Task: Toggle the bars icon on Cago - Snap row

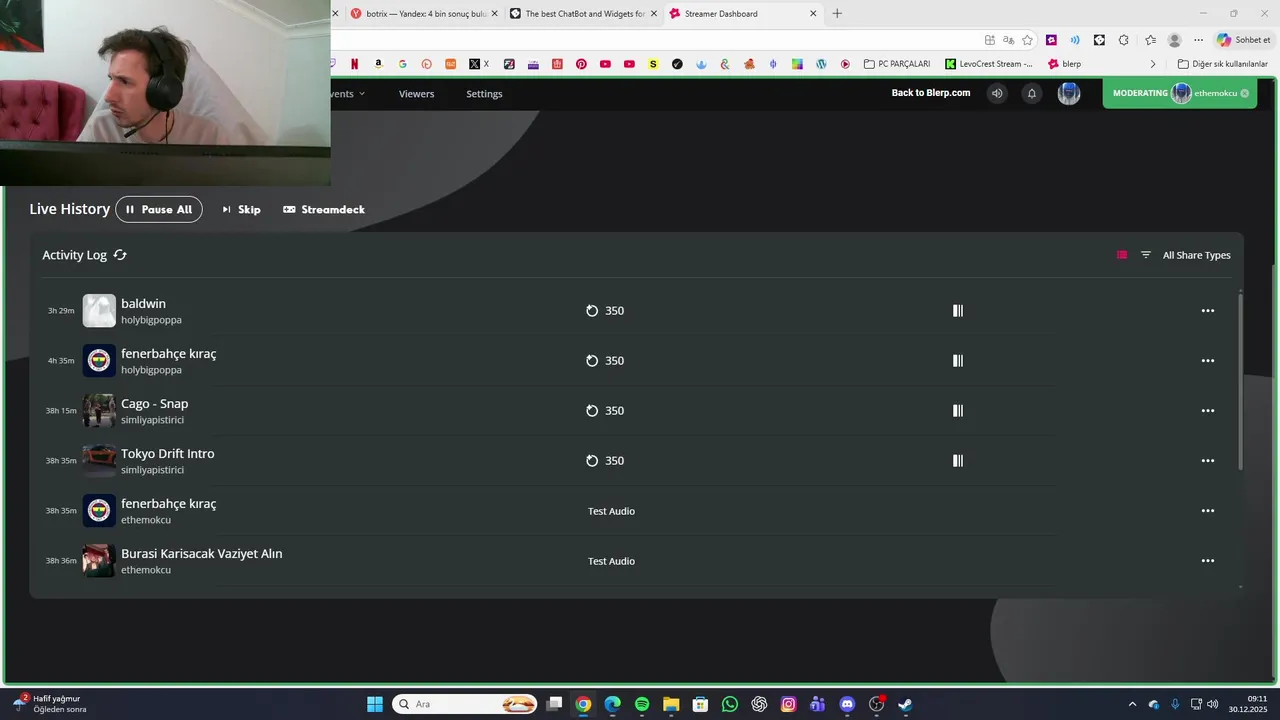Action: [x=958, y=411]
